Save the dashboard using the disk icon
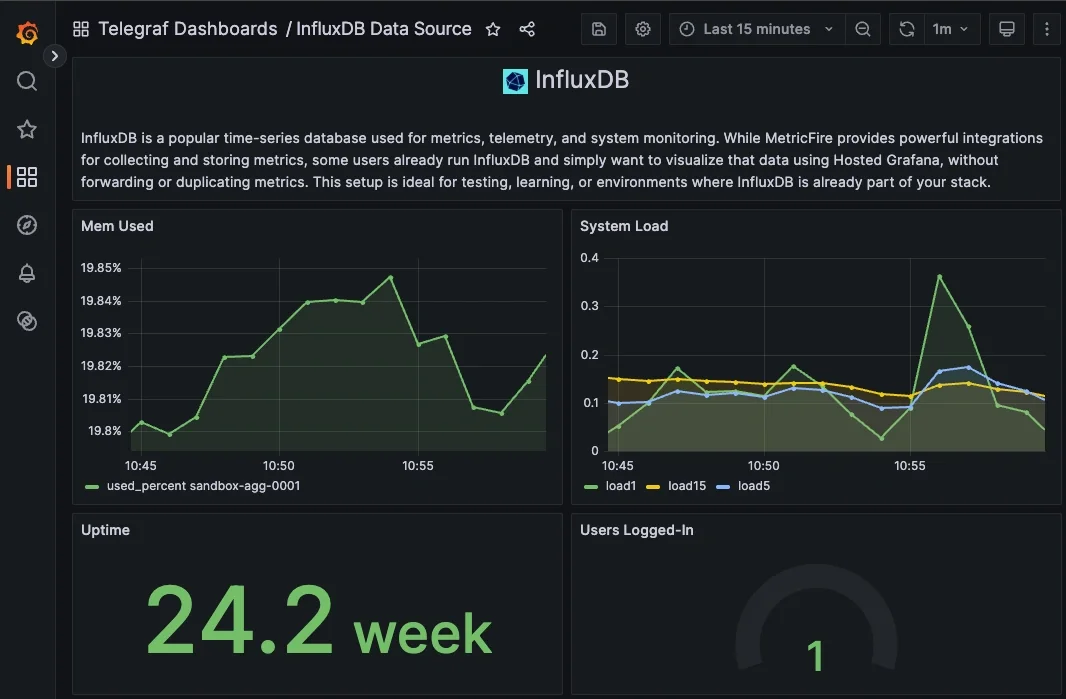Screen dimensions: 1066x699 [x=598, y=29]
